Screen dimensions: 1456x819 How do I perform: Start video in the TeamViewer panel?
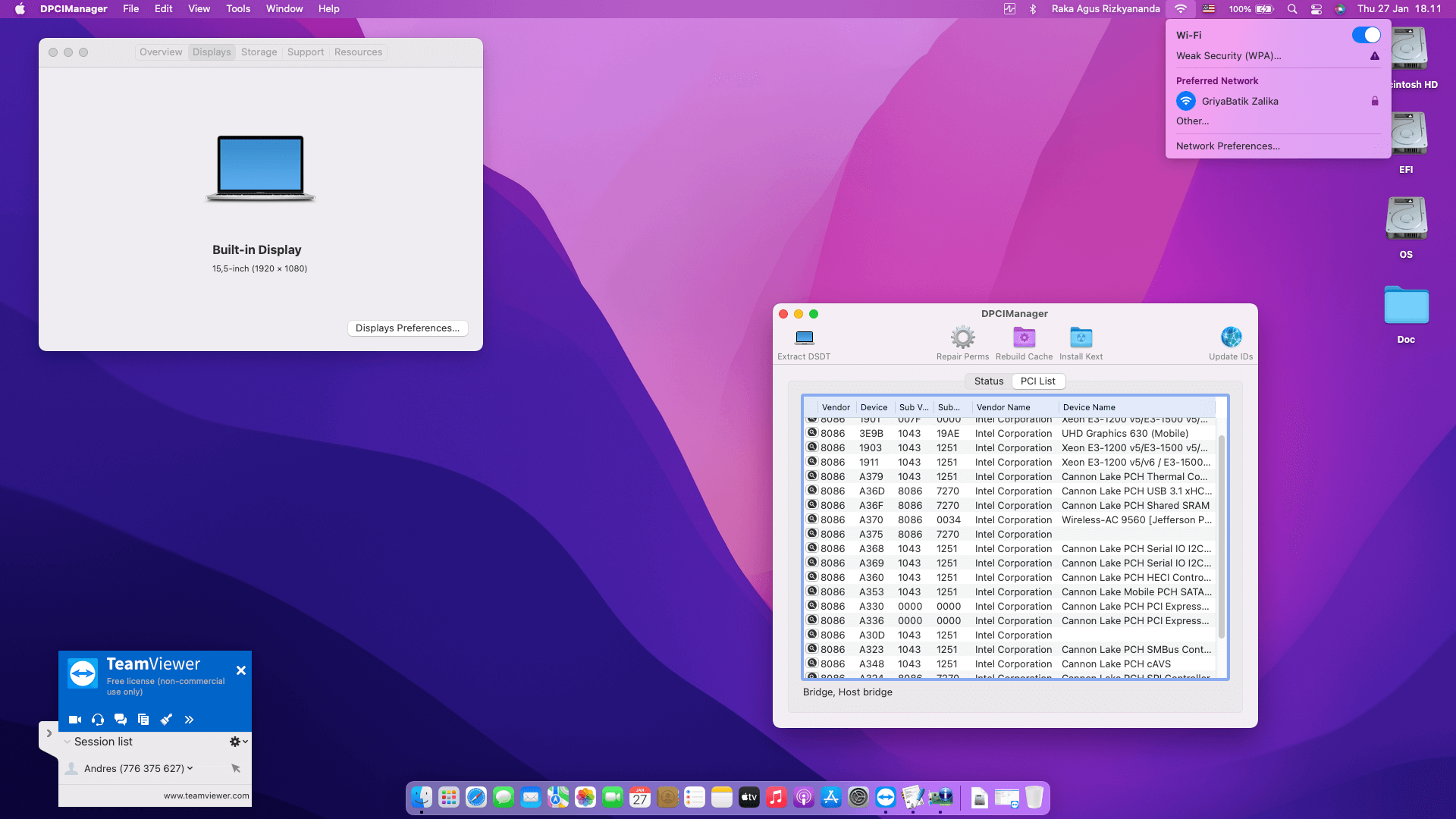[x=75, y=720]
